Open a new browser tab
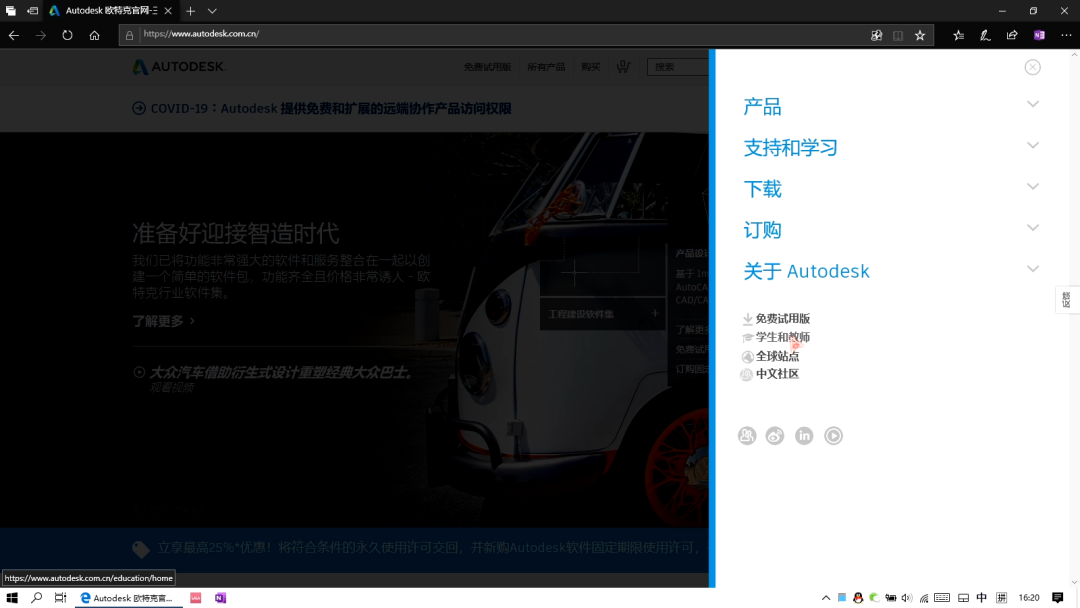 (x=190, y=11)
